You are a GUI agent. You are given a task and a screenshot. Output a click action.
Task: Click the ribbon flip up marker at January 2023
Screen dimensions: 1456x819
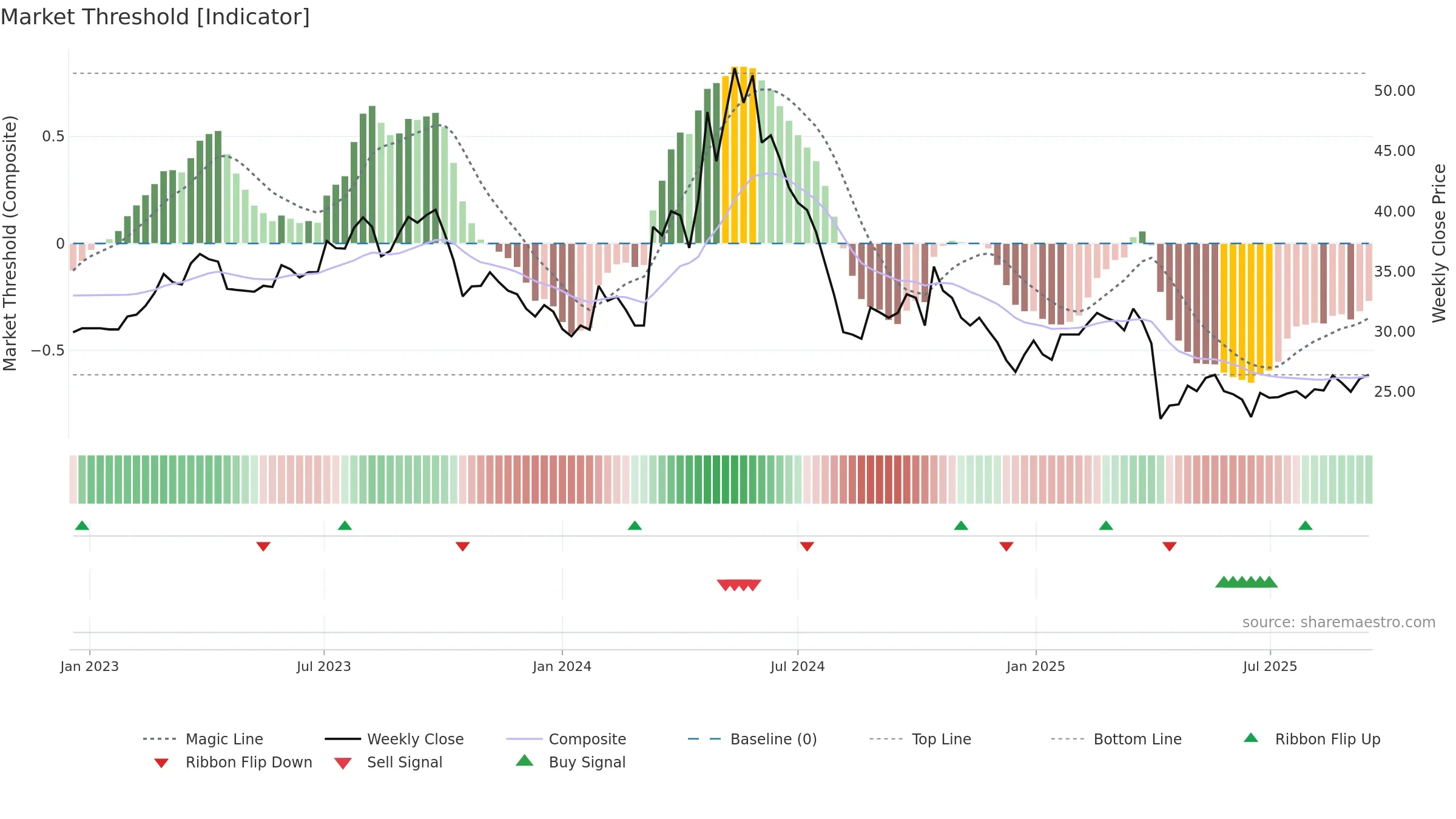click(x=82, y=525)
